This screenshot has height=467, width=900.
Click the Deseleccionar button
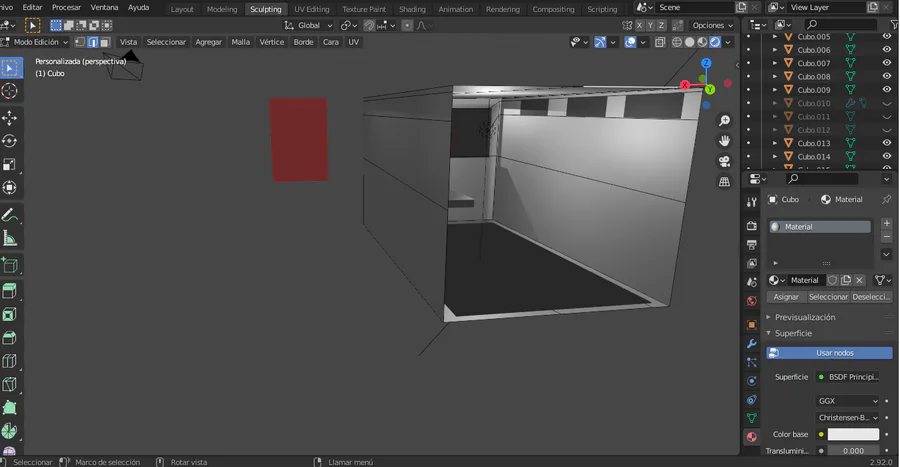871,297
